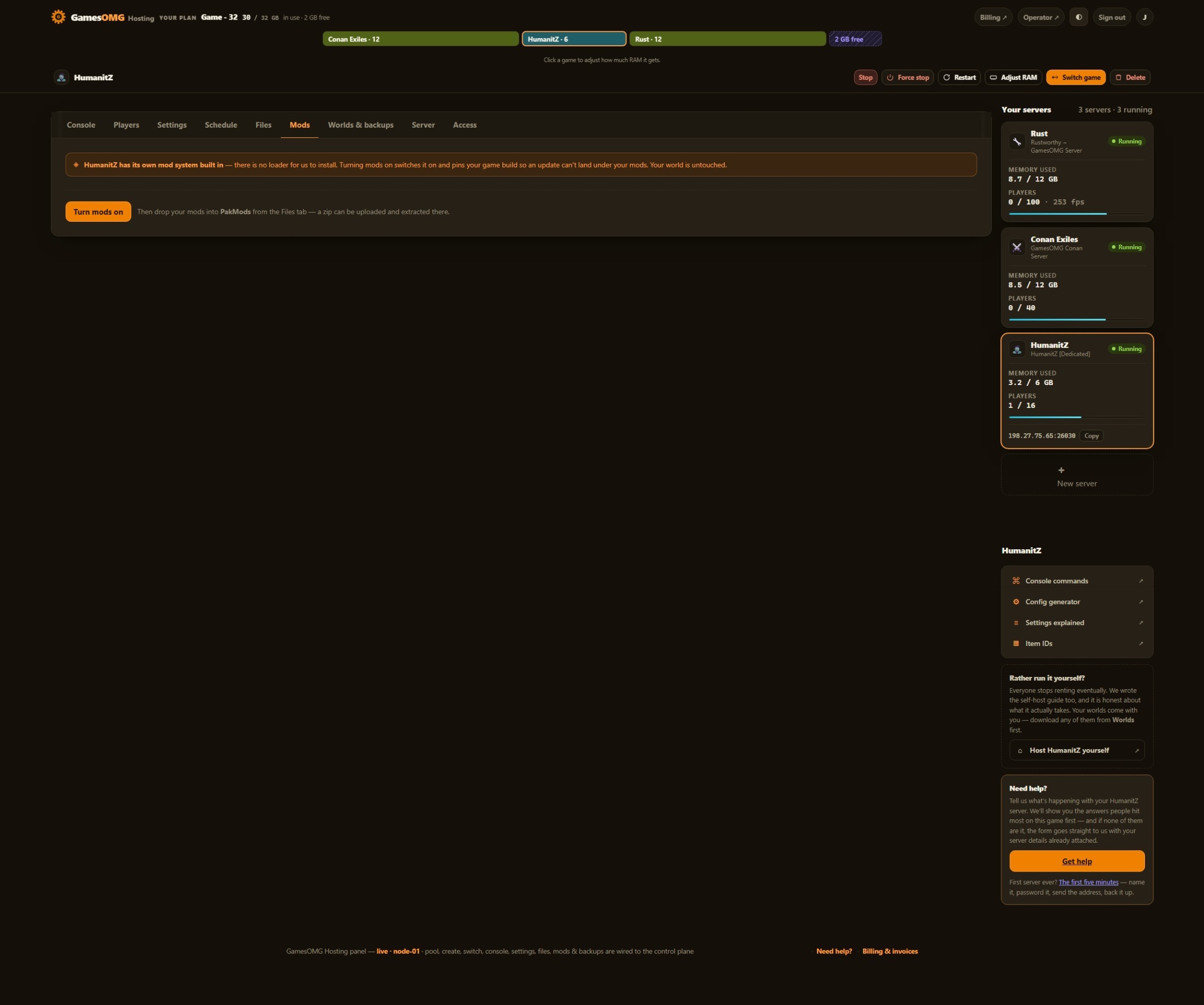The width and height of the screenshot is (1204, 1005).
Task: Click Need help? in the footer
Action: pyautogui.click(x=834, y=951)
